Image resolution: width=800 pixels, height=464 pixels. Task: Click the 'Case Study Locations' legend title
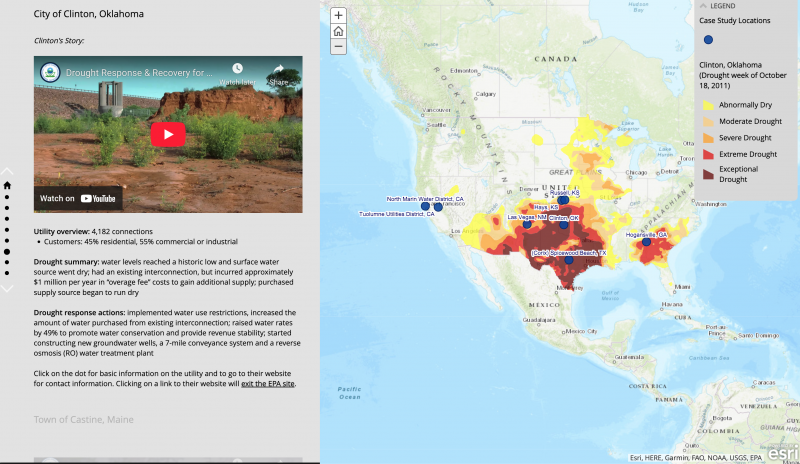point(735,20)
